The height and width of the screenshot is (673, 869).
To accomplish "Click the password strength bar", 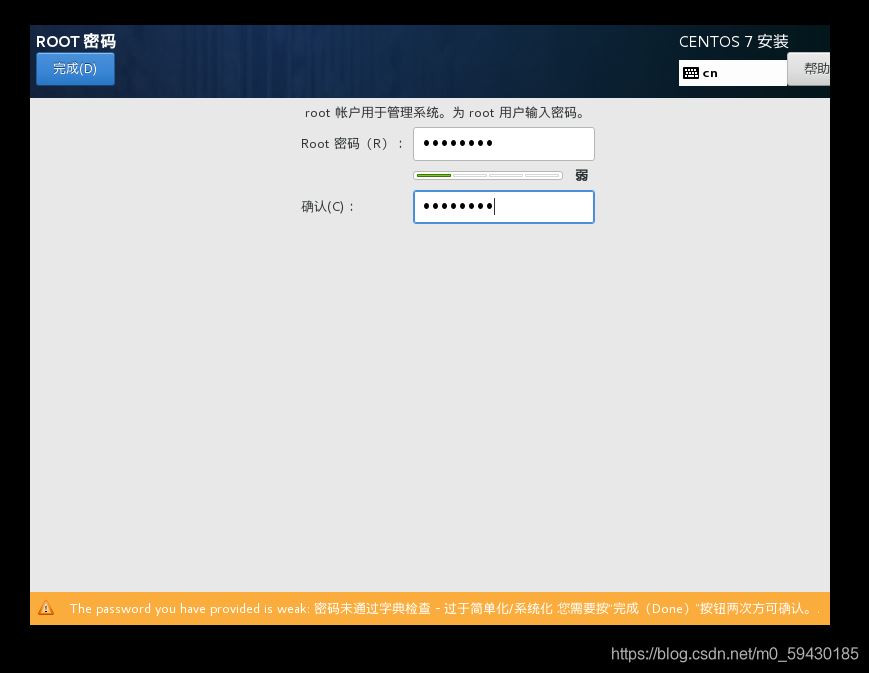I will coord(488,175).
